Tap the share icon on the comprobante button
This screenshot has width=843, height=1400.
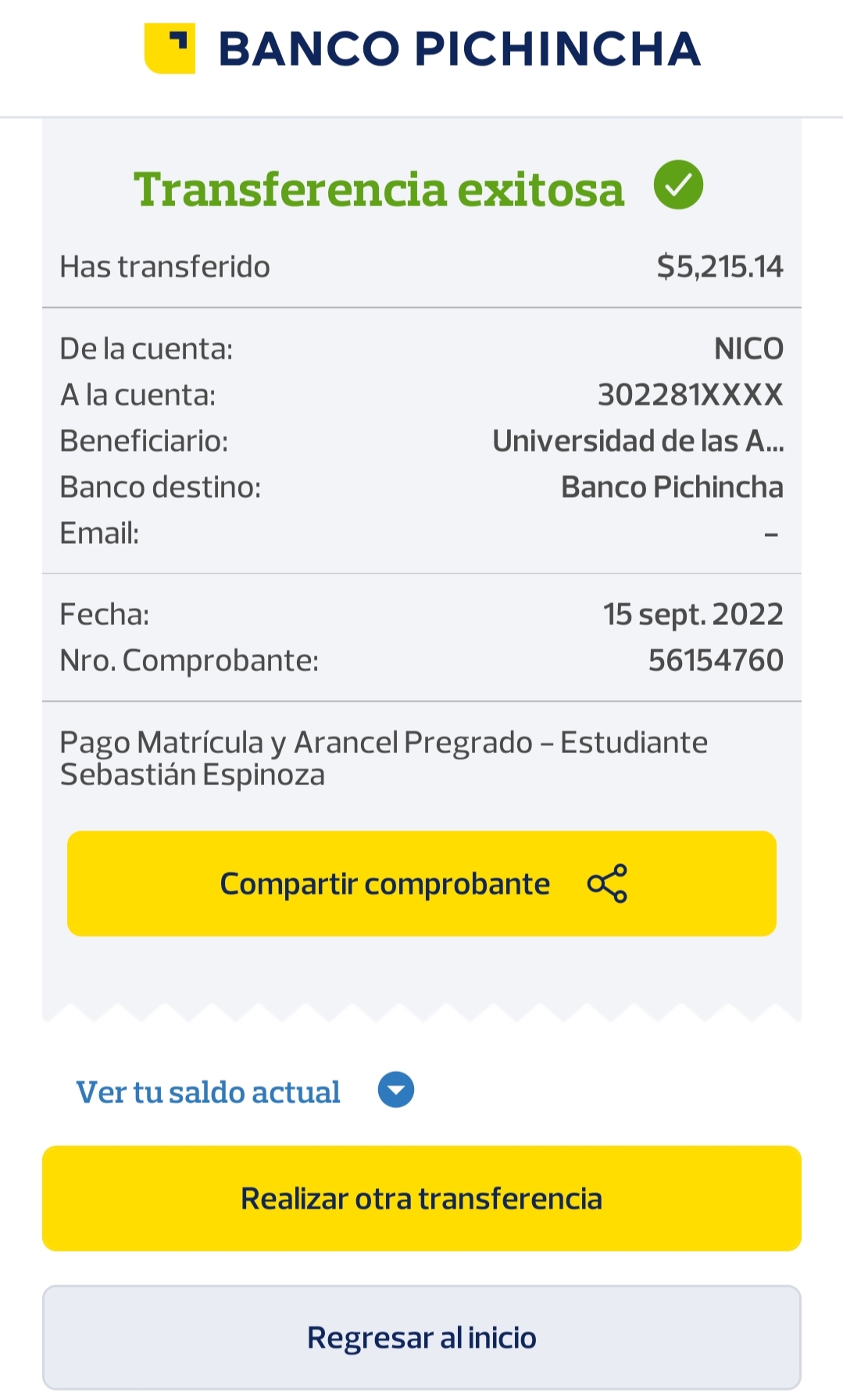[607, 884]
